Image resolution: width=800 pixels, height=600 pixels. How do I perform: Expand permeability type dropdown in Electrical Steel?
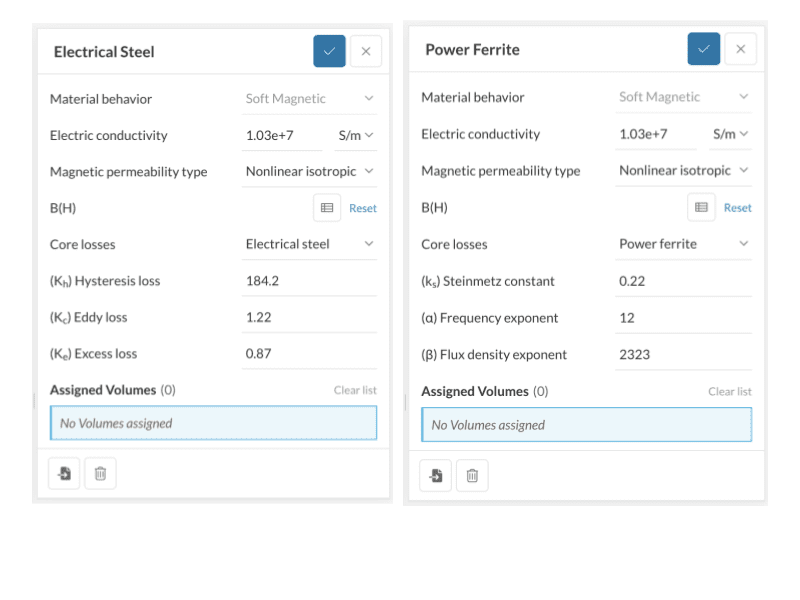click(309, 171)
